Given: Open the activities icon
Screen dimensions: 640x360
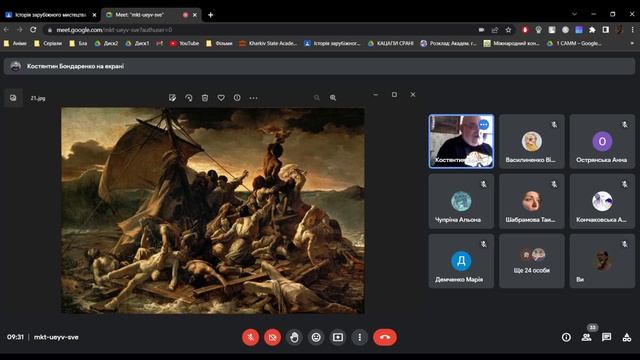Looking at the screenshot, I should click(627, 337).
